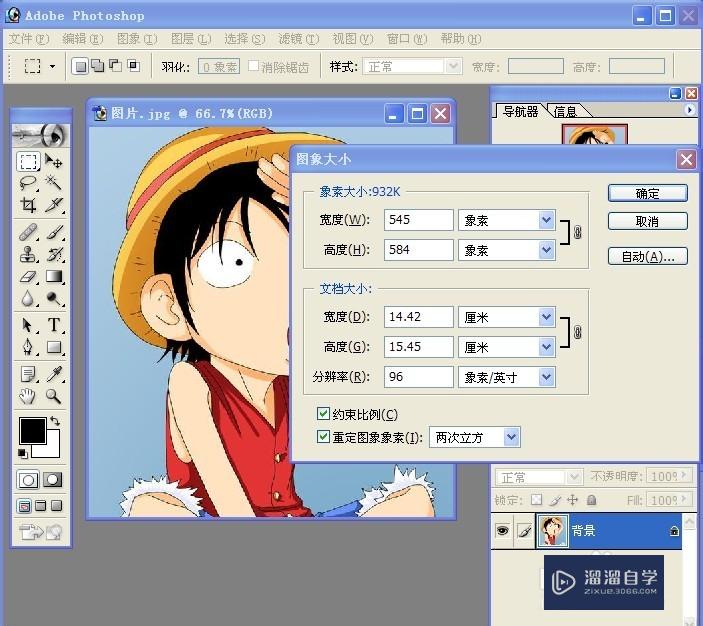Screen dimensions: 703x626
Task: Select the Eraser tool
Action: [28, 276]
